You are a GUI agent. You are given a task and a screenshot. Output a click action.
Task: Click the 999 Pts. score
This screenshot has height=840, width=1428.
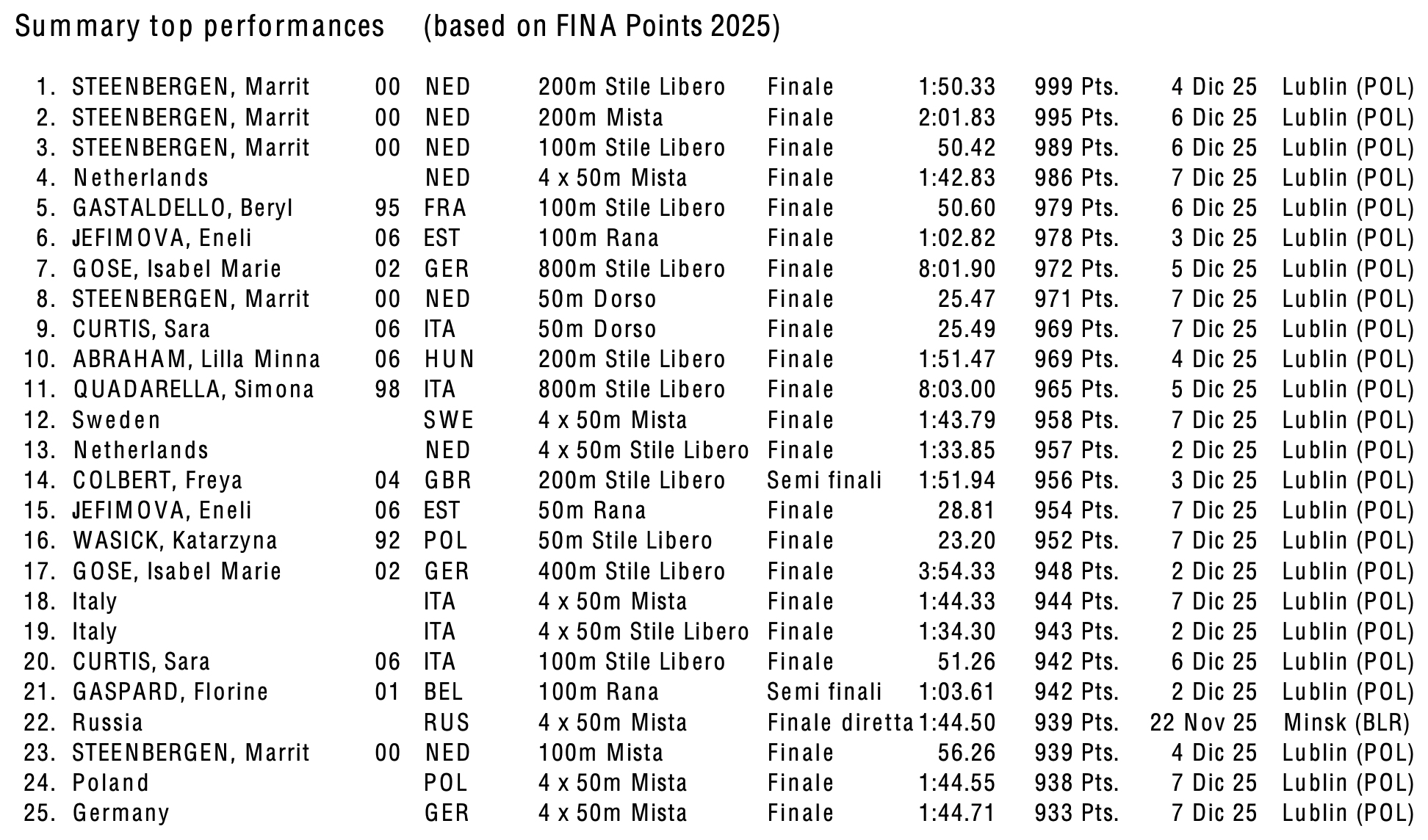[1076, 87]
